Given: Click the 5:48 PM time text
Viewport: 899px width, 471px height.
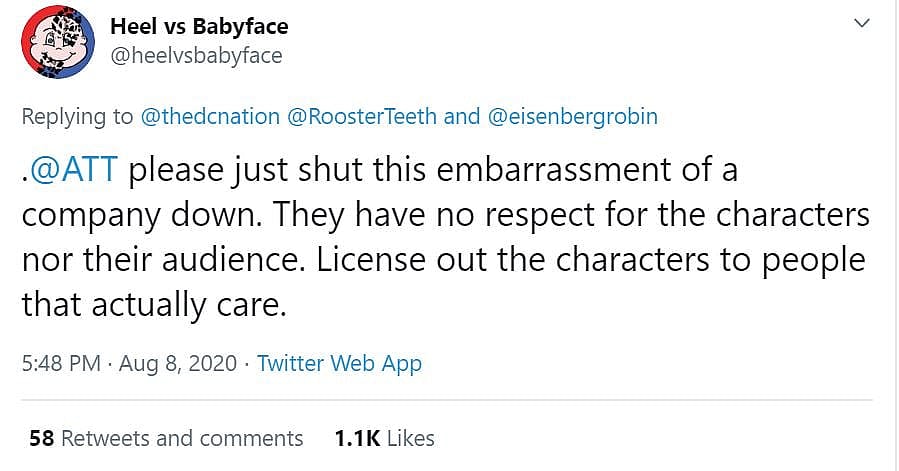Looking at the screenshot, I should 61,363.
